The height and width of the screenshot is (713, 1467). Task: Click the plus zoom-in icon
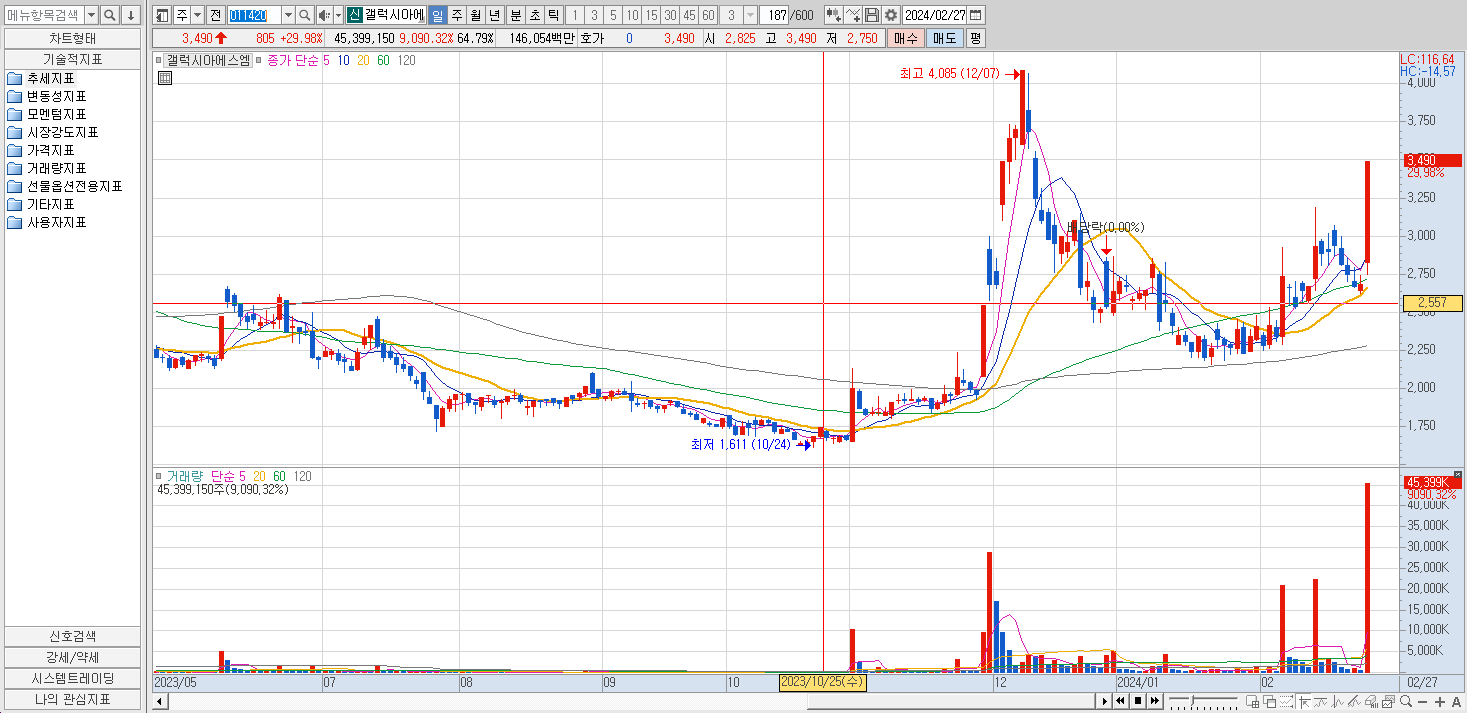[x=1439, y=702]
